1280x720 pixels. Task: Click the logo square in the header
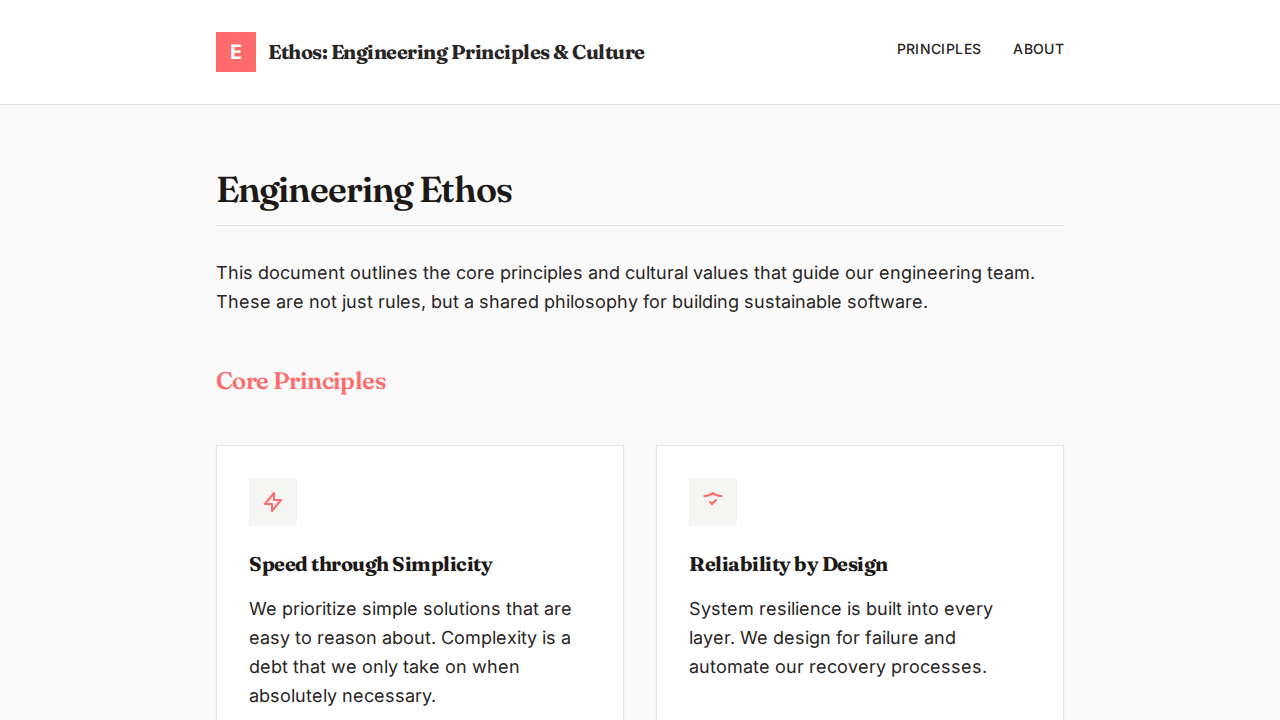236,52
